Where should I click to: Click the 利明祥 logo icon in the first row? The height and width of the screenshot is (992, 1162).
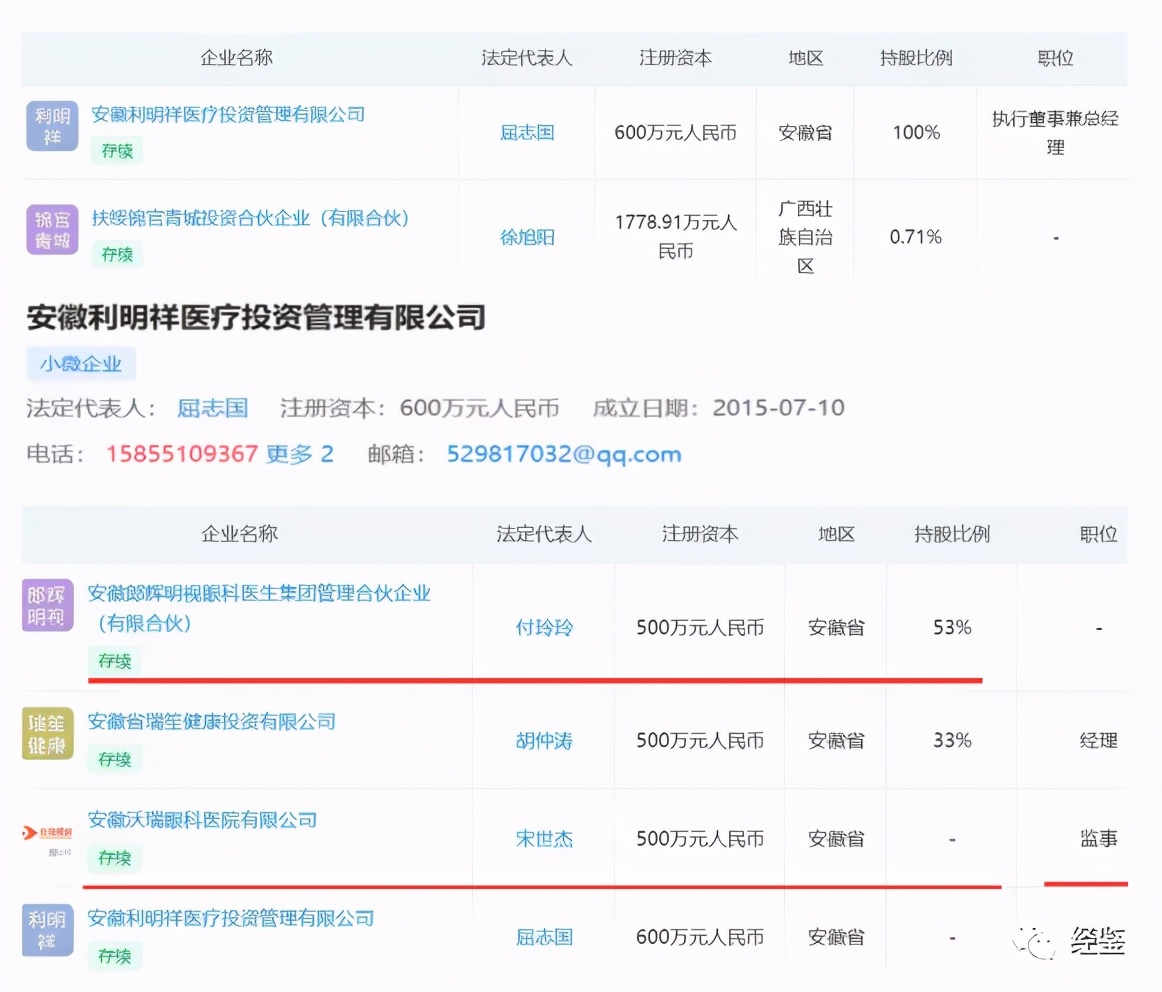51,126
